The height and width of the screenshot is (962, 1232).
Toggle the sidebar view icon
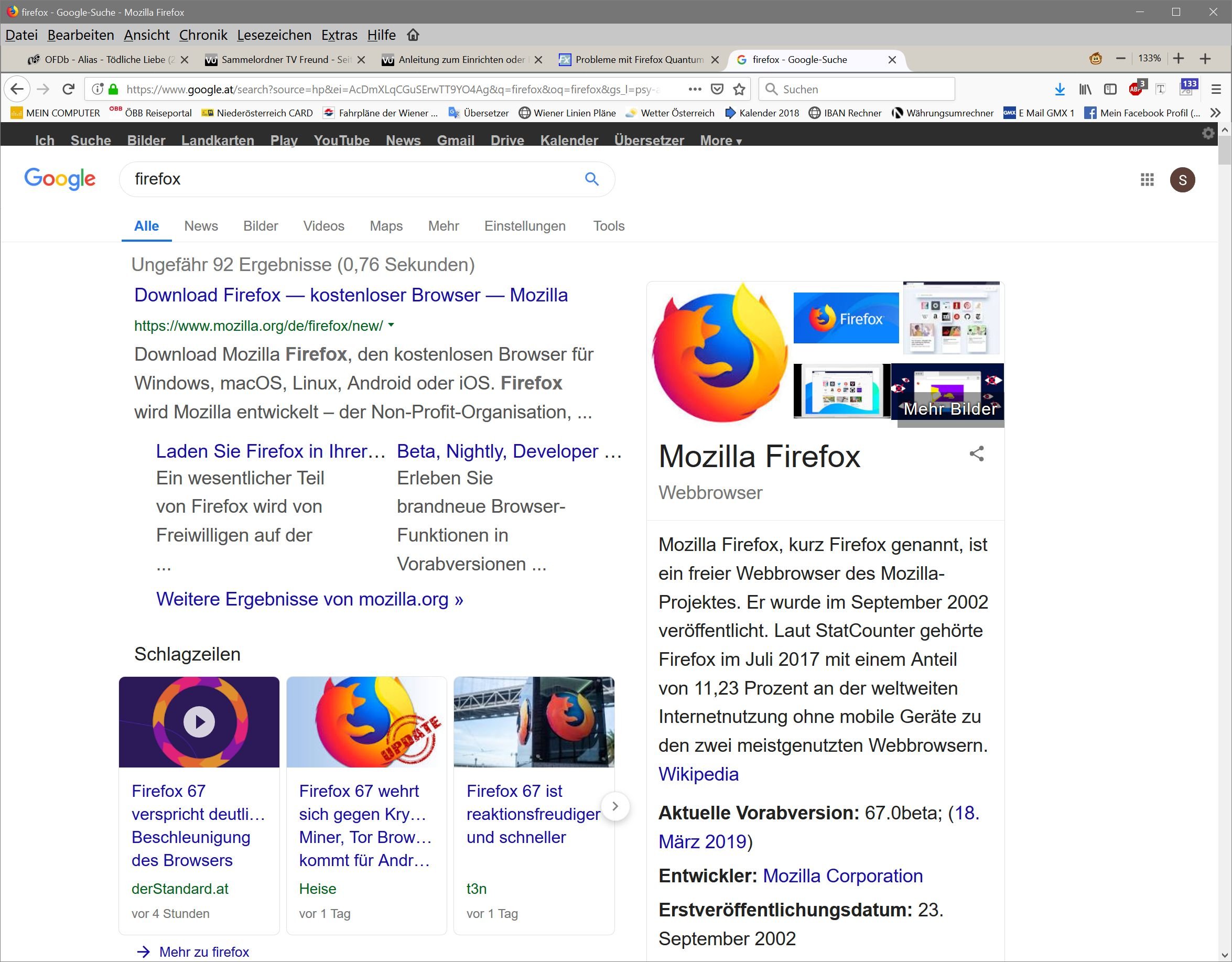click(x=1110, y=89)
